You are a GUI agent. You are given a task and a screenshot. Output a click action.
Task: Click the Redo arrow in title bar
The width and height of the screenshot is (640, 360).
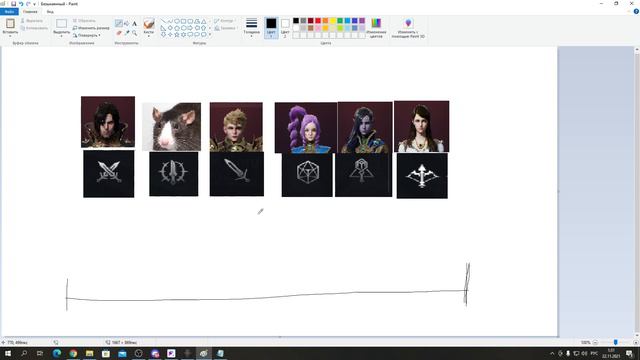pyautogui.click(x=28, y=4)
